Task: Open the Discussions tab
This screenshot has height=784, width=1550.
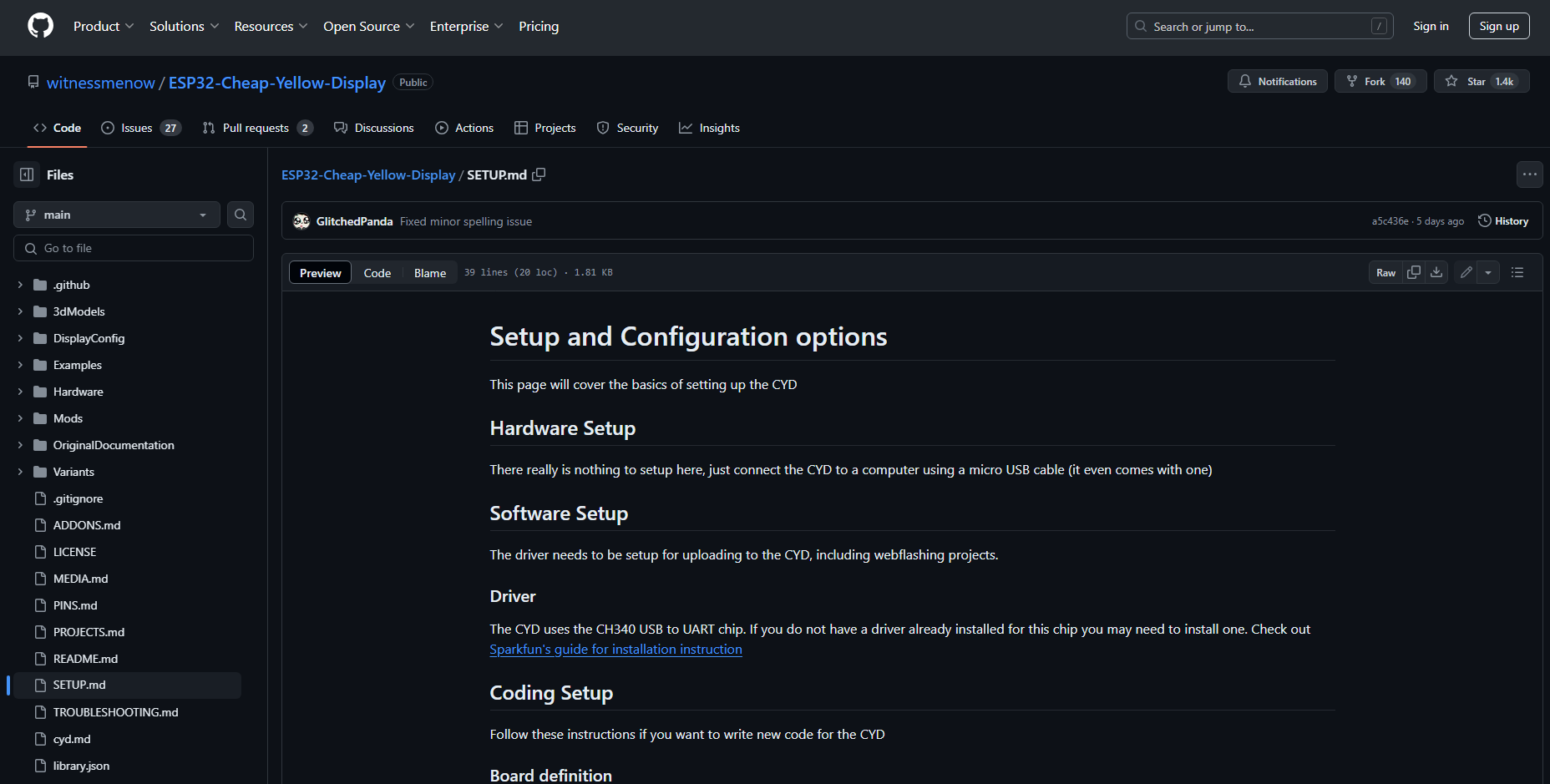Action: pos(373,128)
